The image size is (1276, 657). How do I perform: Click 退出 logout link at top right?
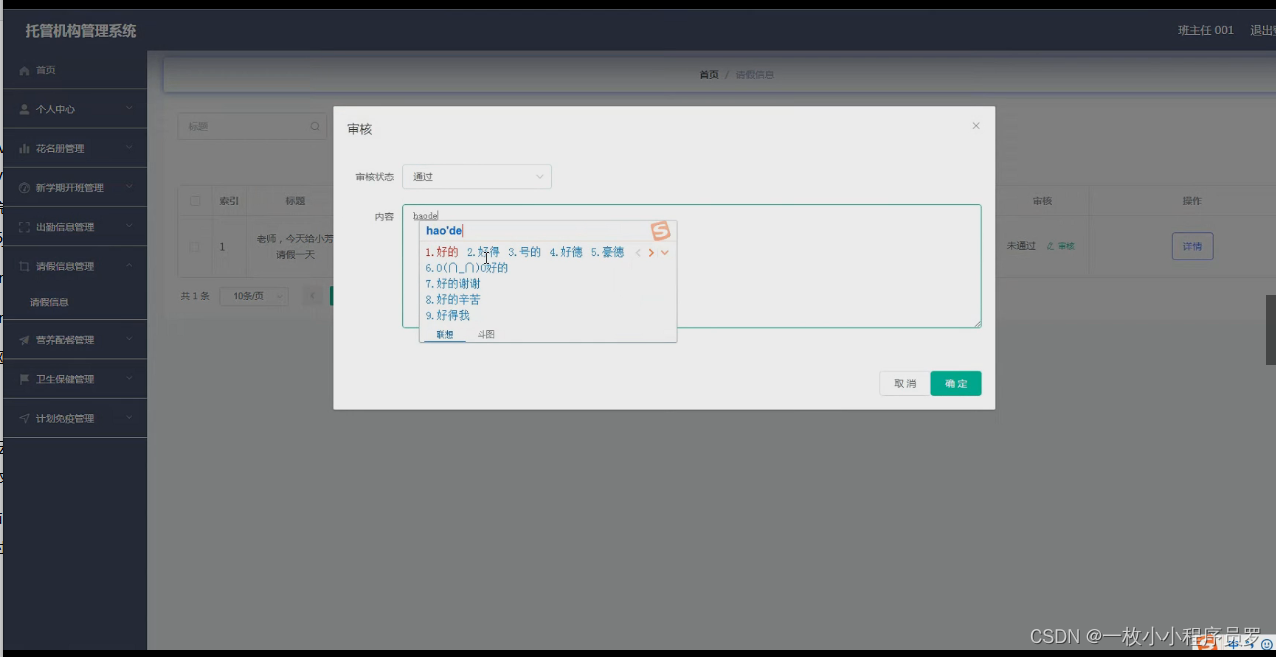(x=1262, y=31)
